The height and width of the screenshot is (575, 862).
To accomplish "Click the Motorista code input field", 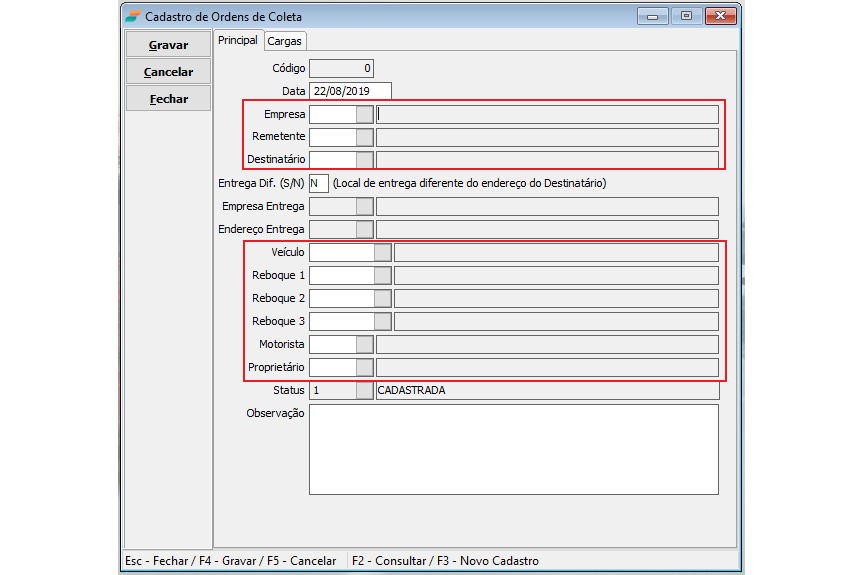I will 332,344.
